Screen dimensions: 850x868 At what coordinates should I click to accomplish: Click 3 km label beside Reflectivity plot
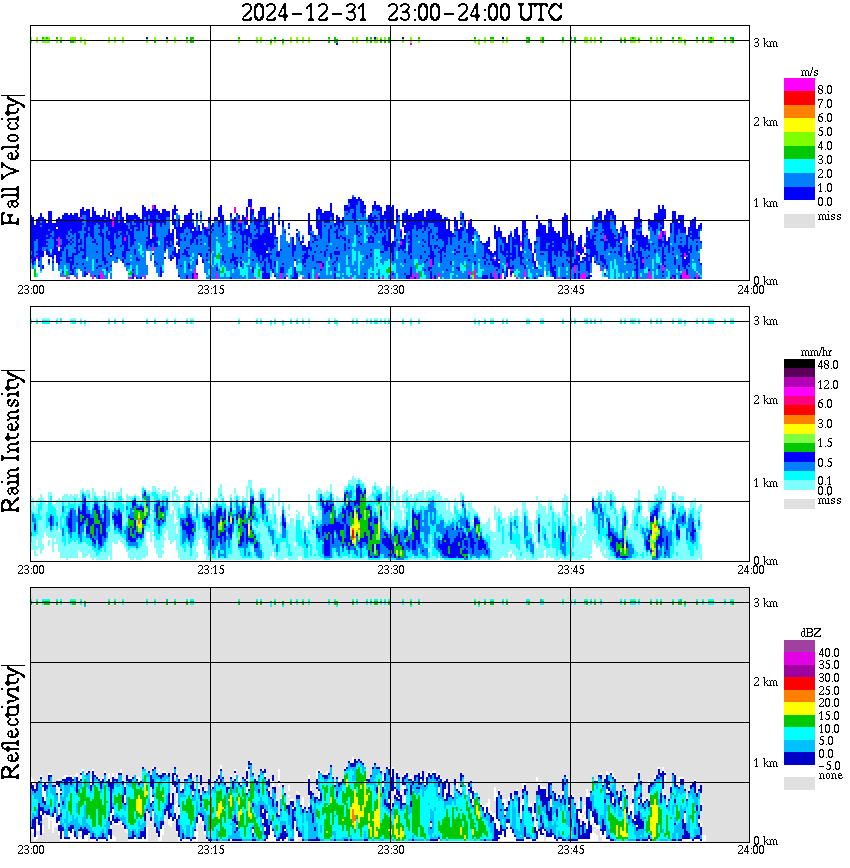click(x=765, y=603)
